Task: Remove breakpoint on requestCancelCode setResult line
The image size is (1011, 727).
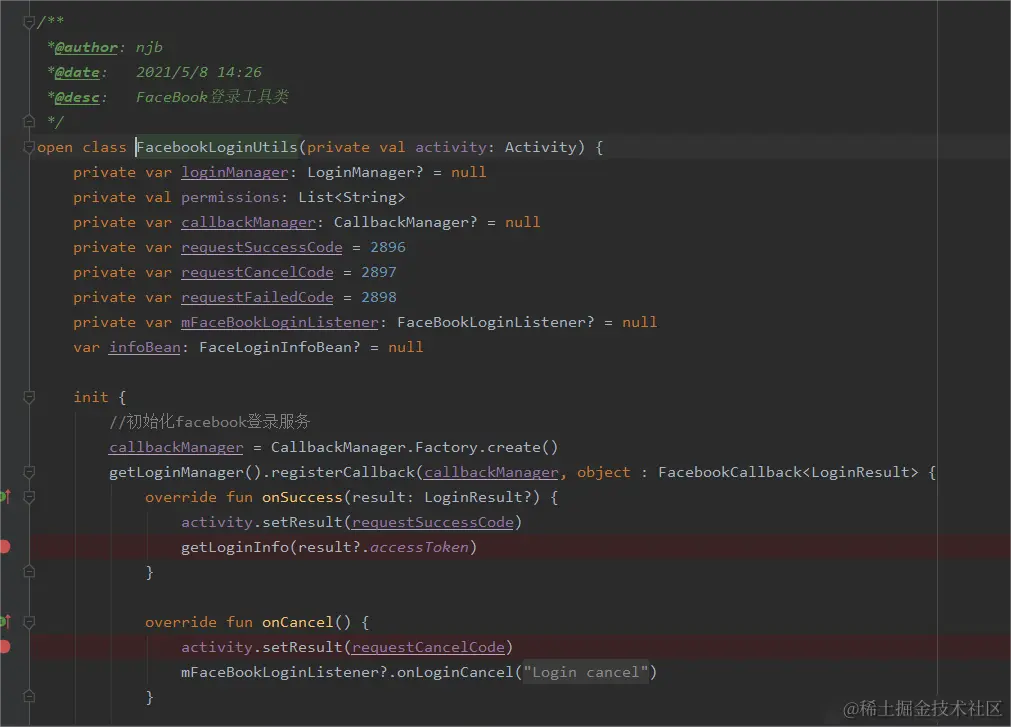Action: [x=4, y=647]
